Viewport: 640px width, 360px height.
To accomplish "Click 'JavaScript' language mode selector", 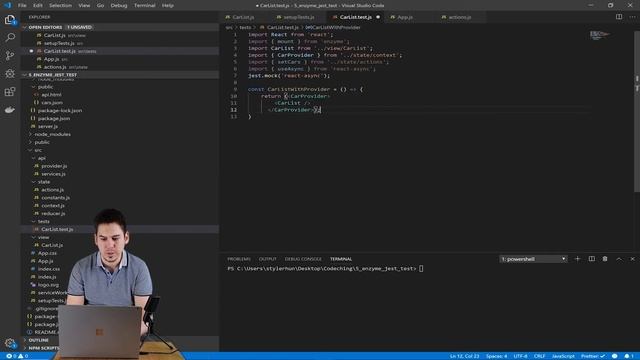I will pos(563,356).
